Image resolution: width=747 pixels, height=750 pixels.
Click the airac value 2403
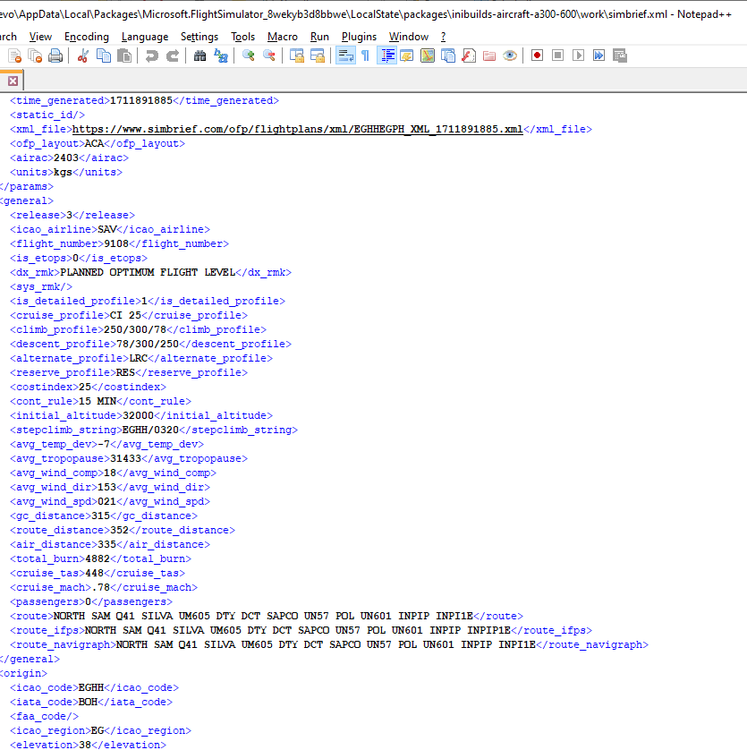pos(66,158)
